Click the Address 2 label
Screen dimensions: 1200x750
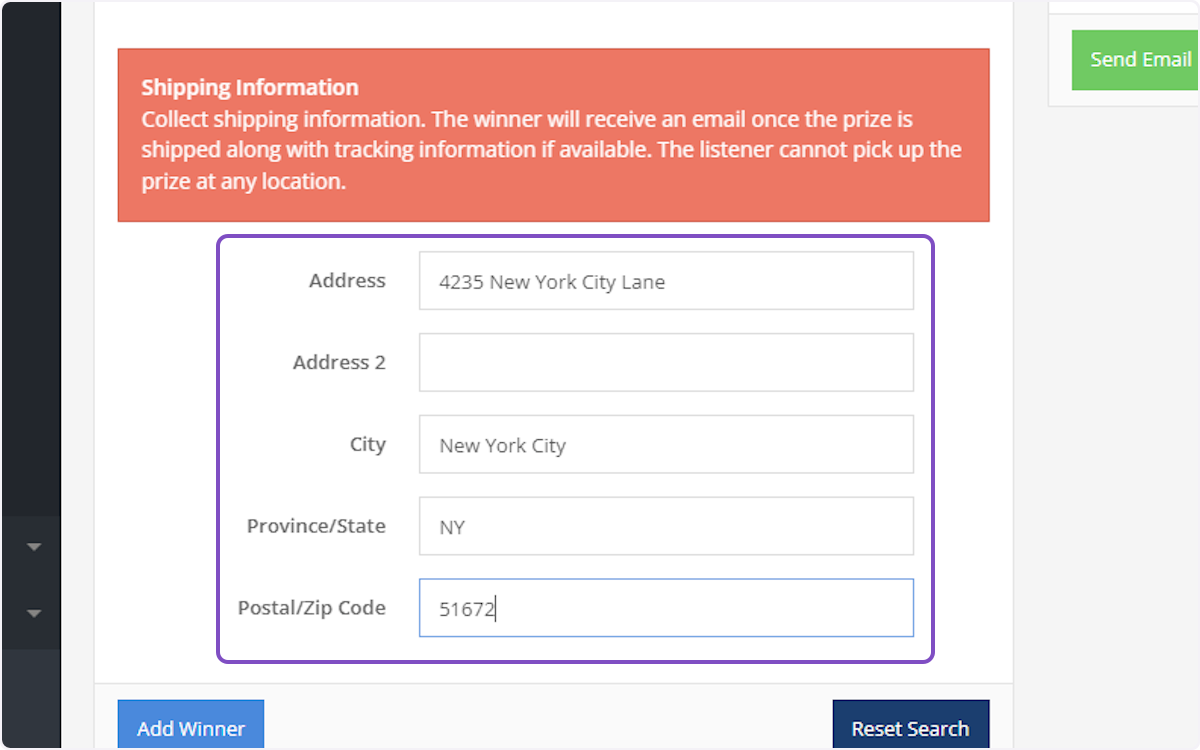pos(339,363)
